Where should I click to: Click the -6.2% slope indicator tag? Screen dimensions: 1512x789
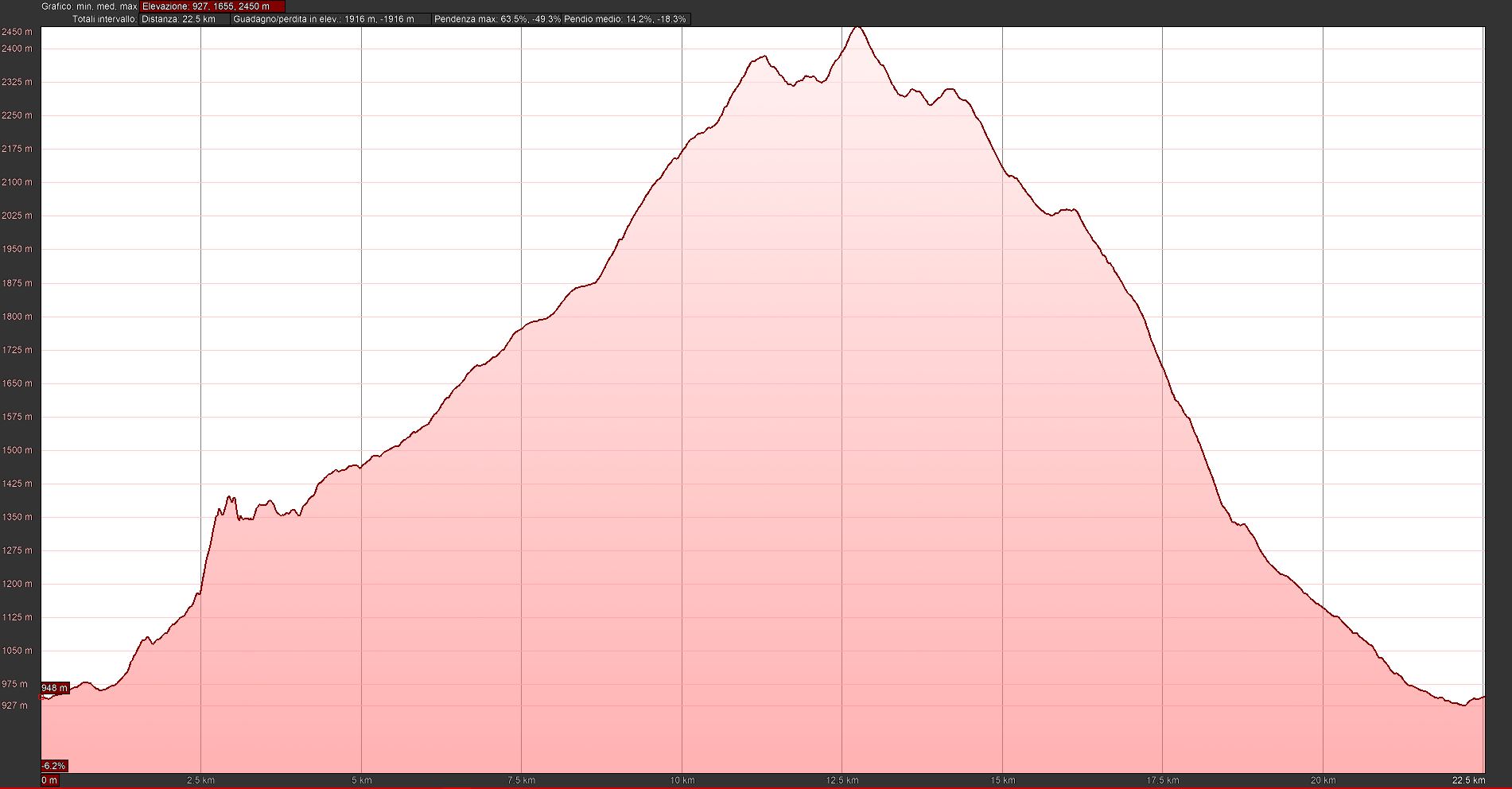[x=54, y=766]
